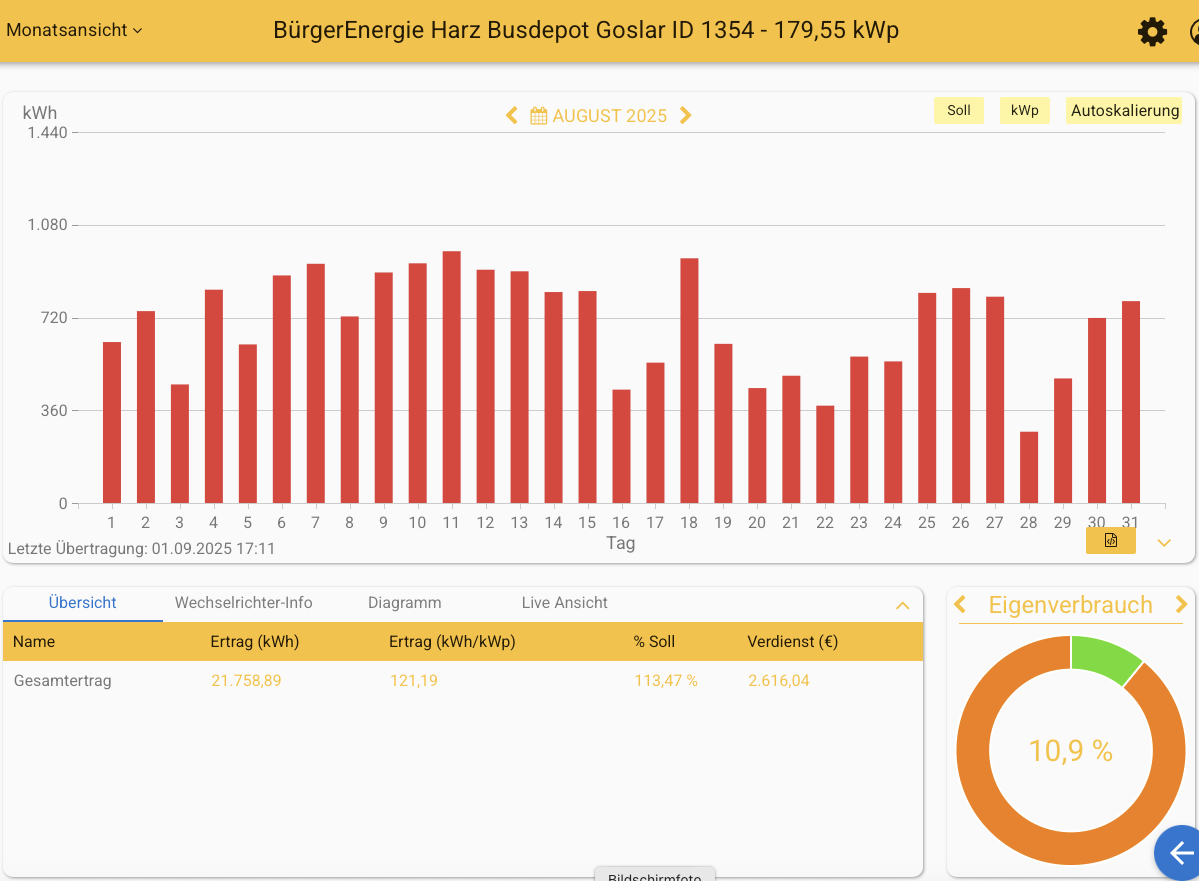Viewport: 1199px width, 881px height.
Task: Select the Live Ansicht tab
Action: coord(564,603)
